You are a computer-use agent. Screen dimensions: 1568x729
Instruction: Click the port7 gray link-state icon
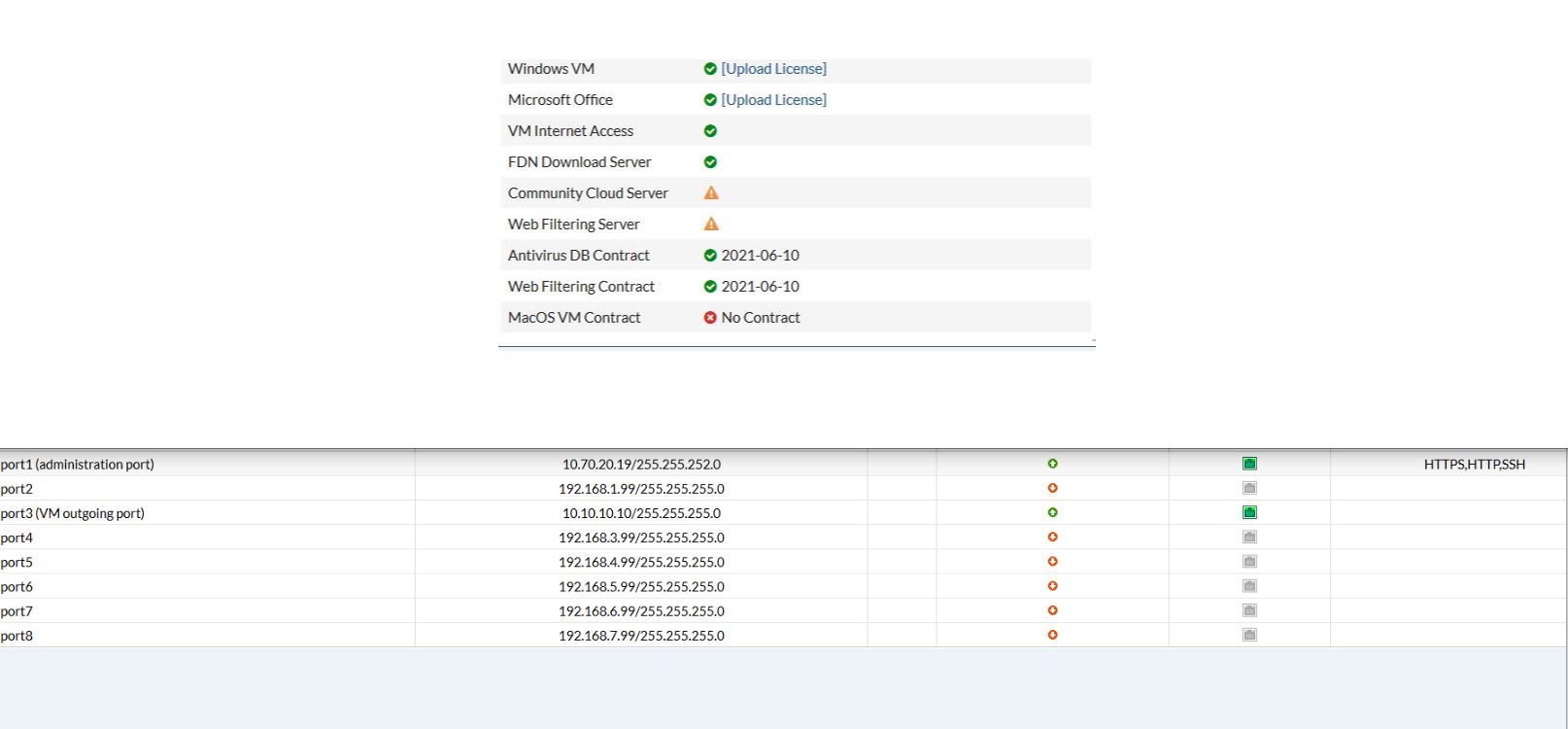point(1249,610)
